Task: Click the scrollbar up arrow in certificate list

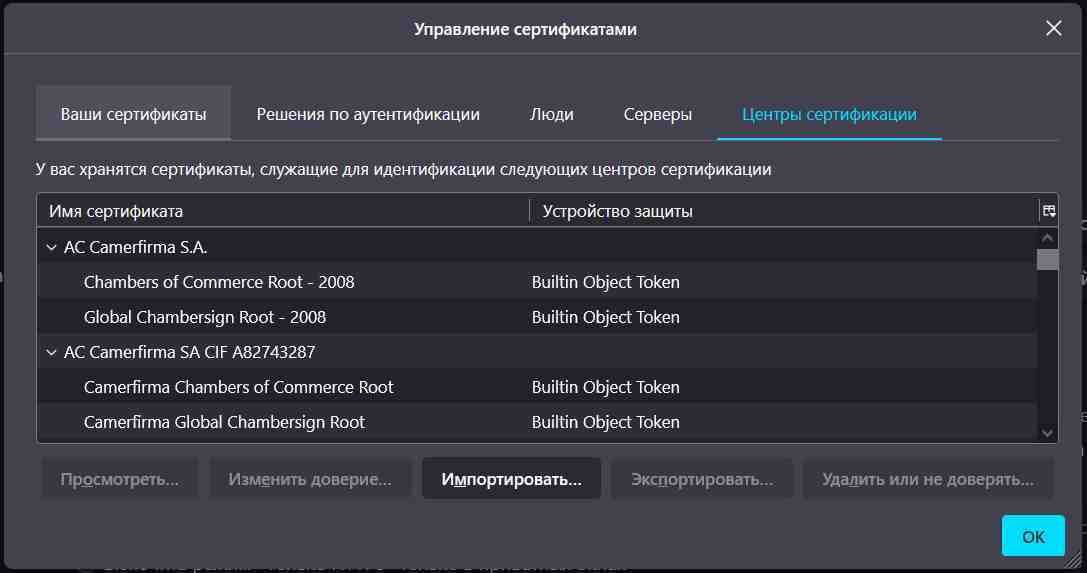Action: click(x=1047, y=238)
